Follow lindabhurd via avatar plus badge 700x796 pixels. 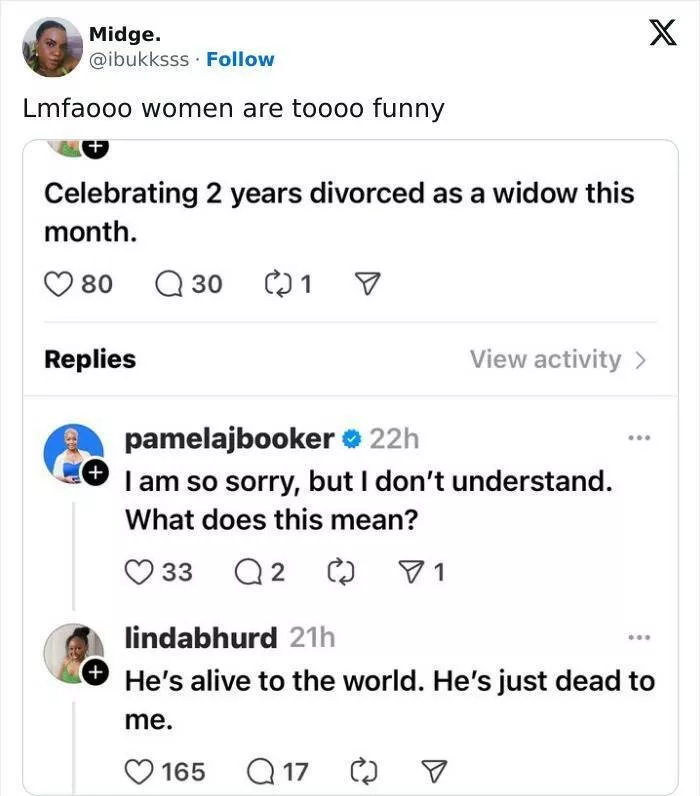pos(94,672)
